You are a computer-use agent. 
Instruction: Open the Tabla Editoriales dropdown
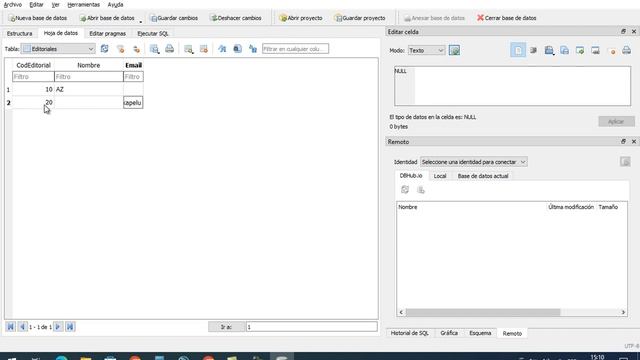pos(58,49)
